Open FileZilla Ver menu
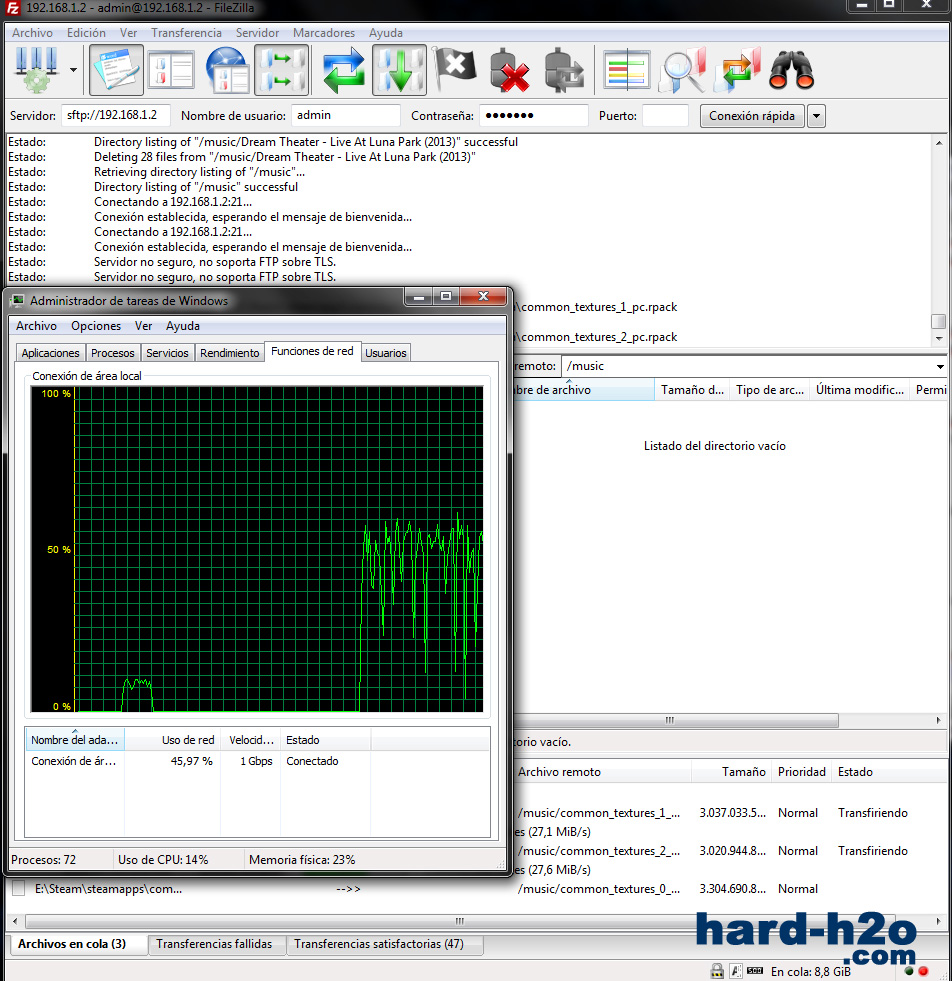952x981 pixels. (128, 33)
